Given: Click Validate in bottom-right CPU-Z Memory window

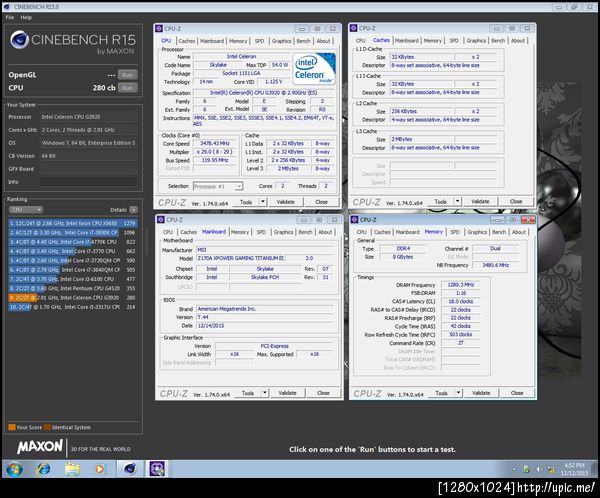Looking at the screenshot, I should point(481,393).
